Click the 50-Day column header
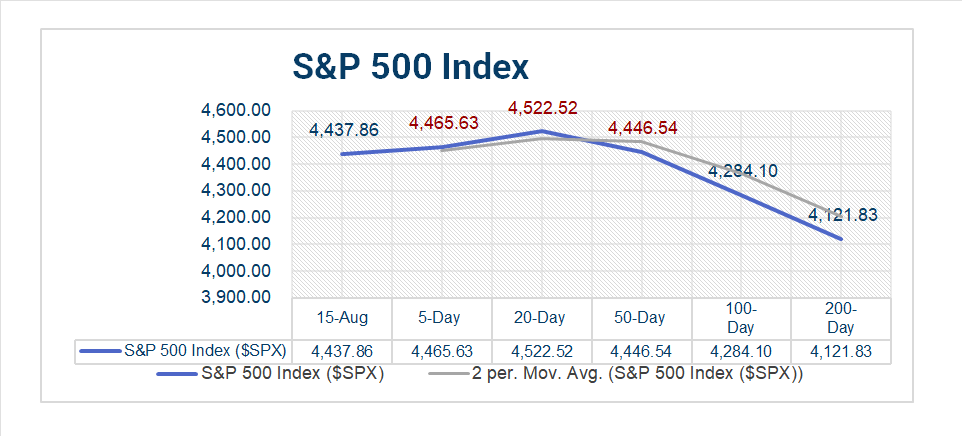Screen dimensions: 962x436 (x=641, y=318)
